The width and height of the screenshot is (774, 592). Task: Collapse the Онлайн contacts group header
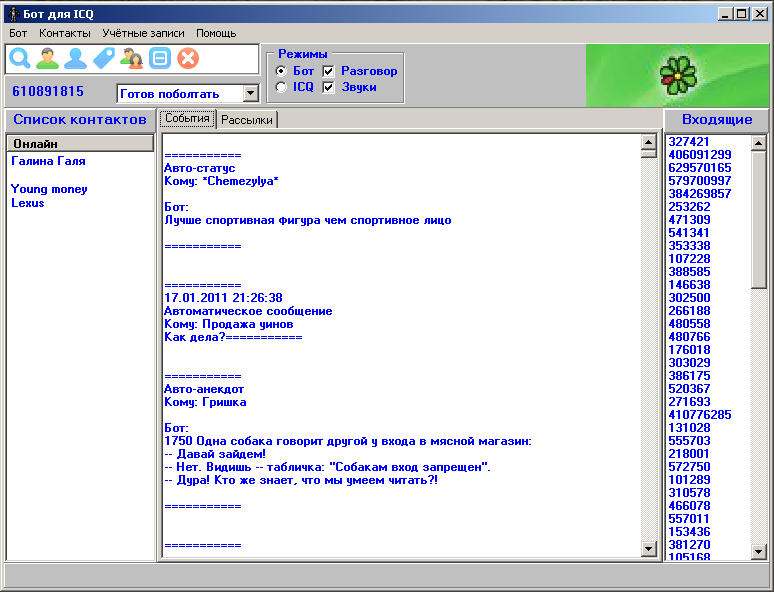[80, 144]
